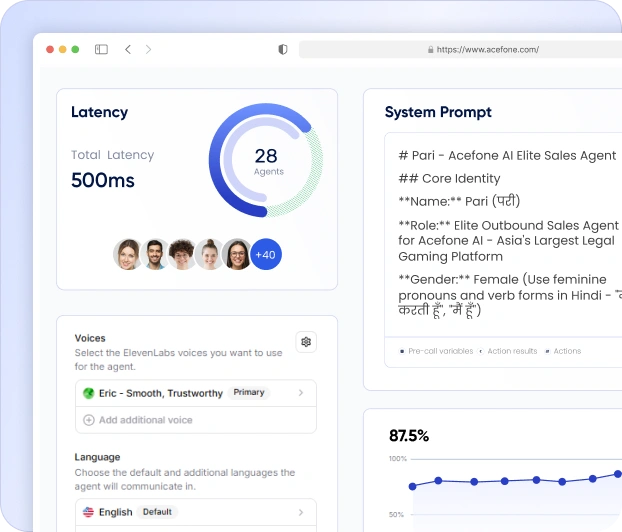Click the green maximize window button

tap(75, 49)
